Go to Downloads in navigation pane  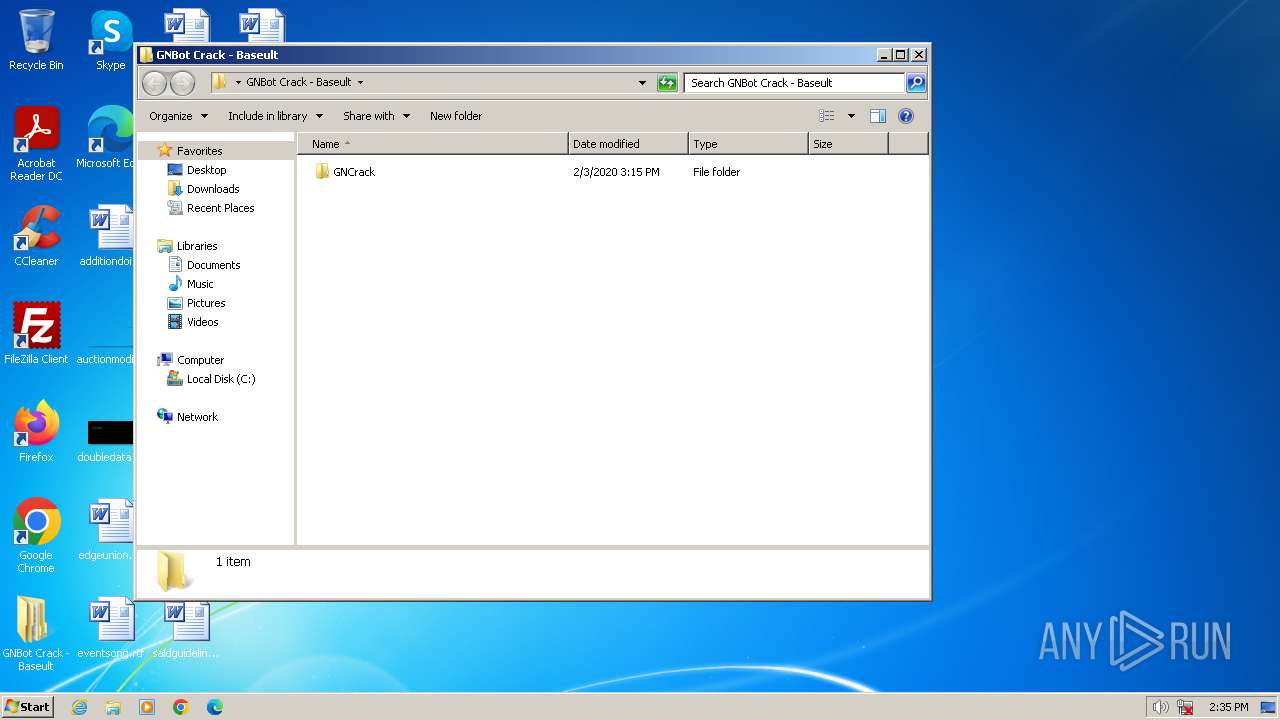pyautogui.click(x=213, y=189)
